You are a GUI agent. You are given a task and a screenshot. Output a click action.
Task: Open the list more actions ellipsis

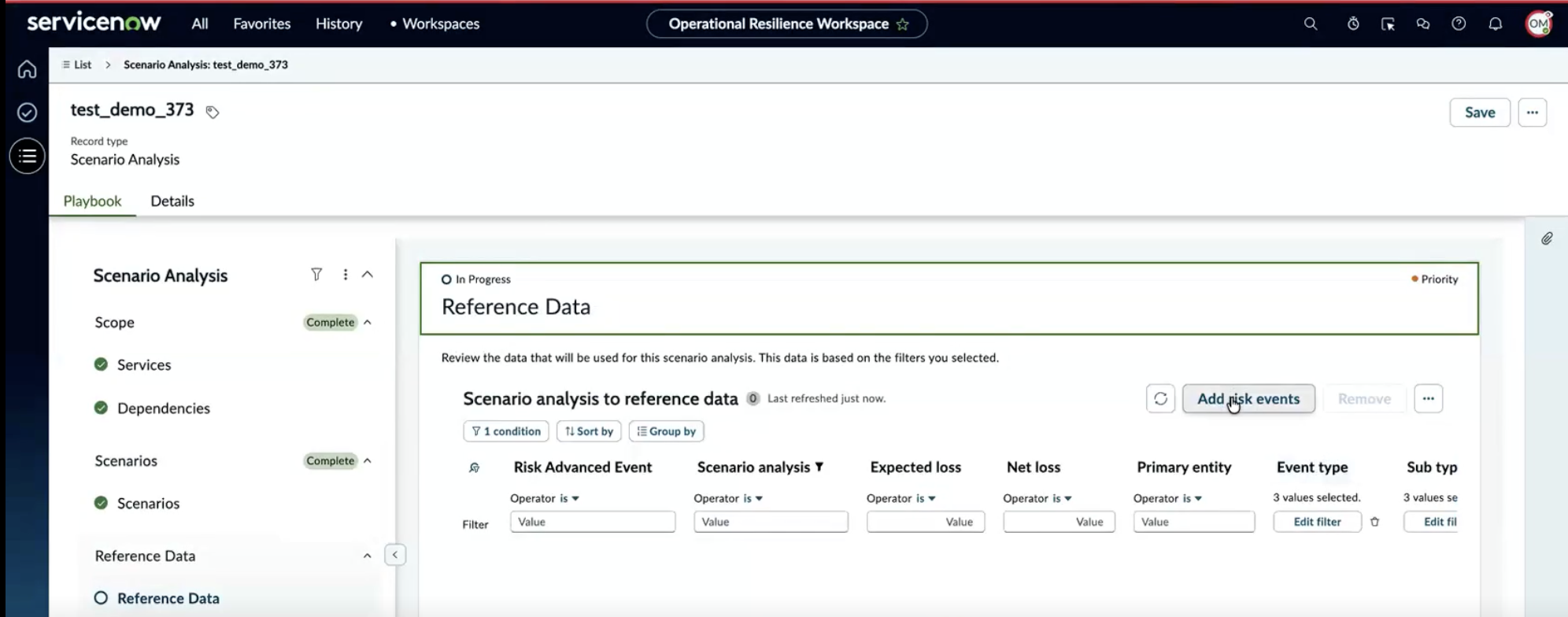pos(1428,398)
